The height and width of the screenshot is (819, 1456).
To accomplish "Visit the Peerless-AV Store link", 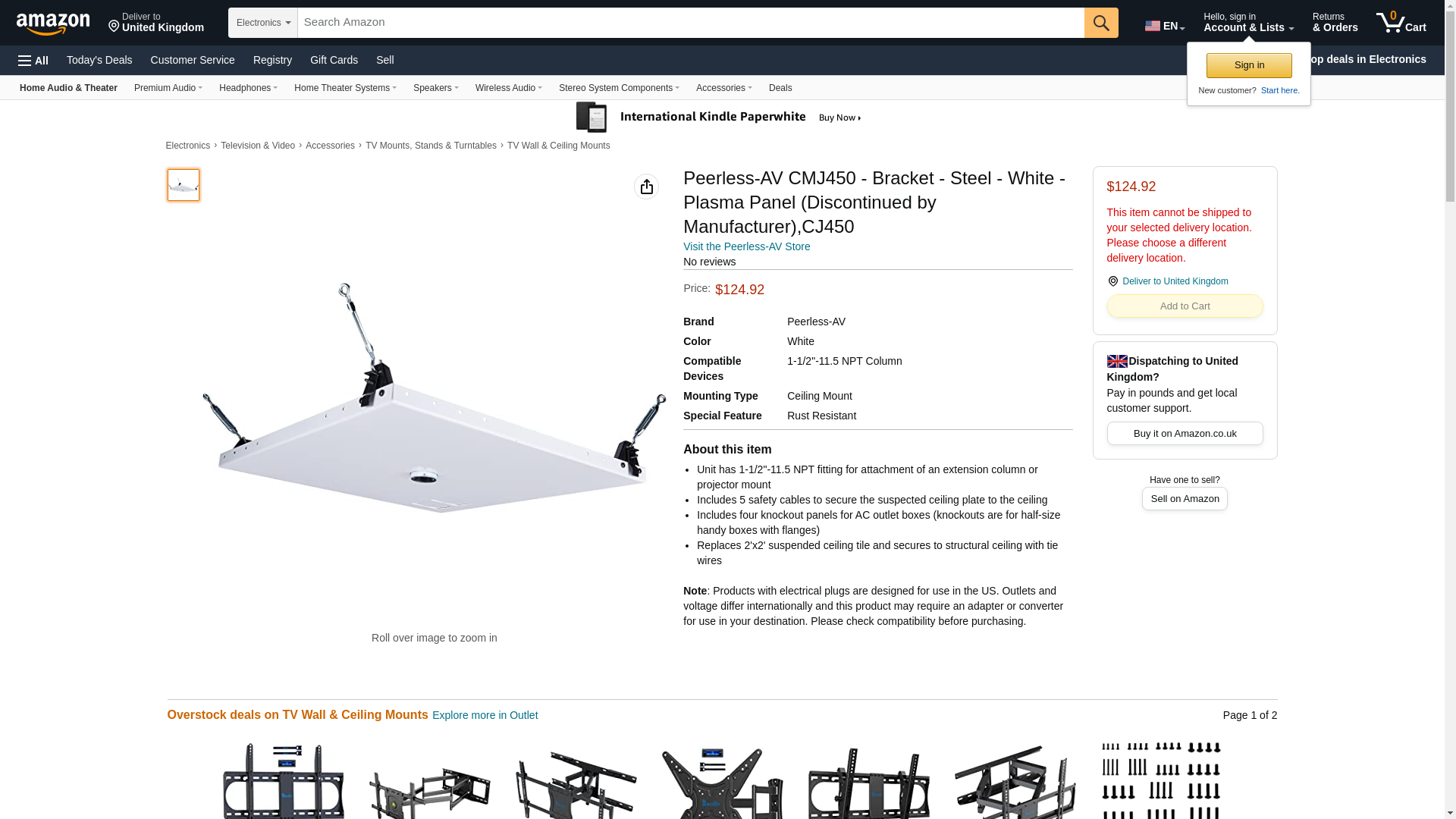I will pyautogui.click(x=746, y=246).
